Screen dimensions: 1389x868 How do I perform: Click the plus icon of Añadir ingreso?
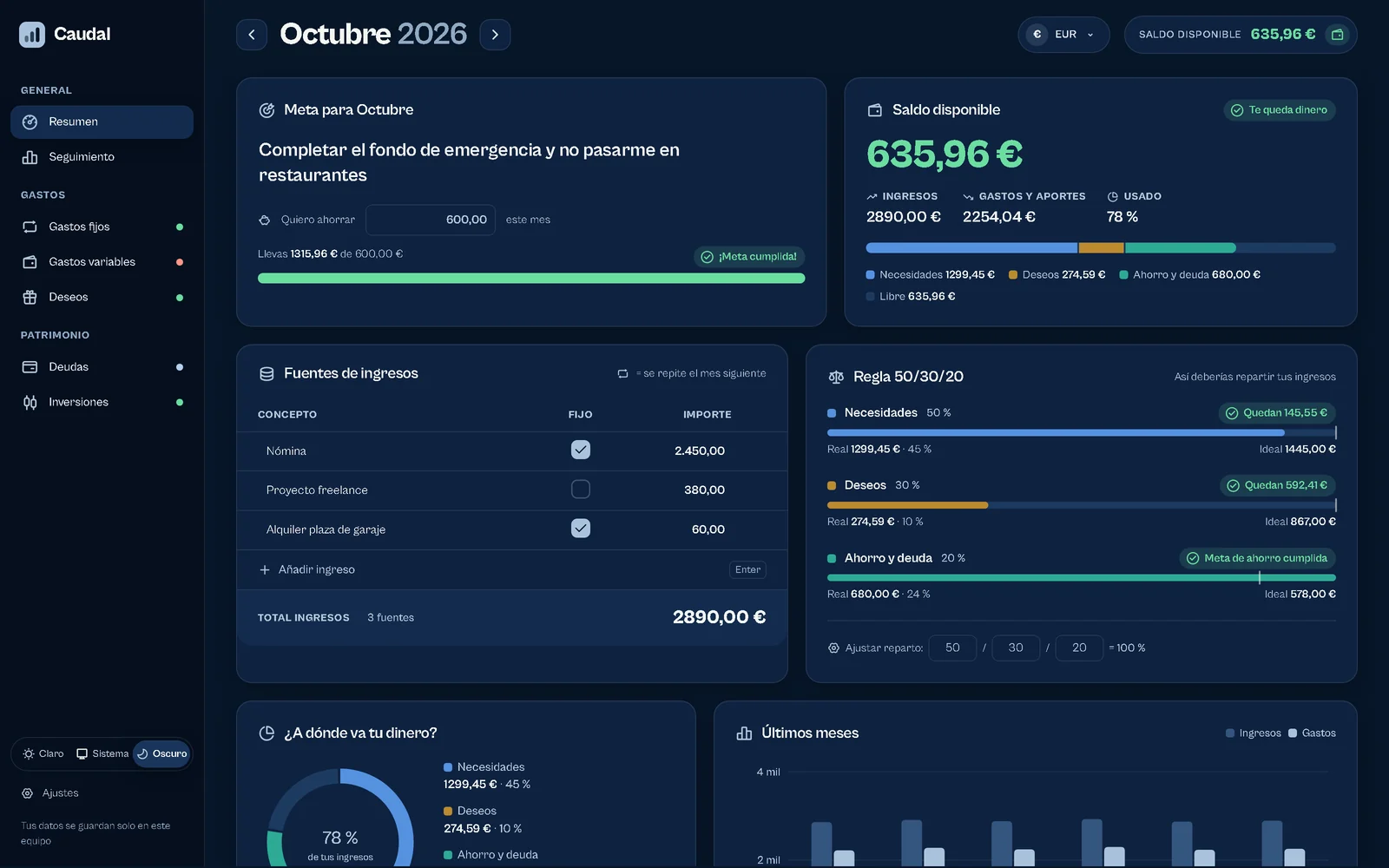pos(265,570)
